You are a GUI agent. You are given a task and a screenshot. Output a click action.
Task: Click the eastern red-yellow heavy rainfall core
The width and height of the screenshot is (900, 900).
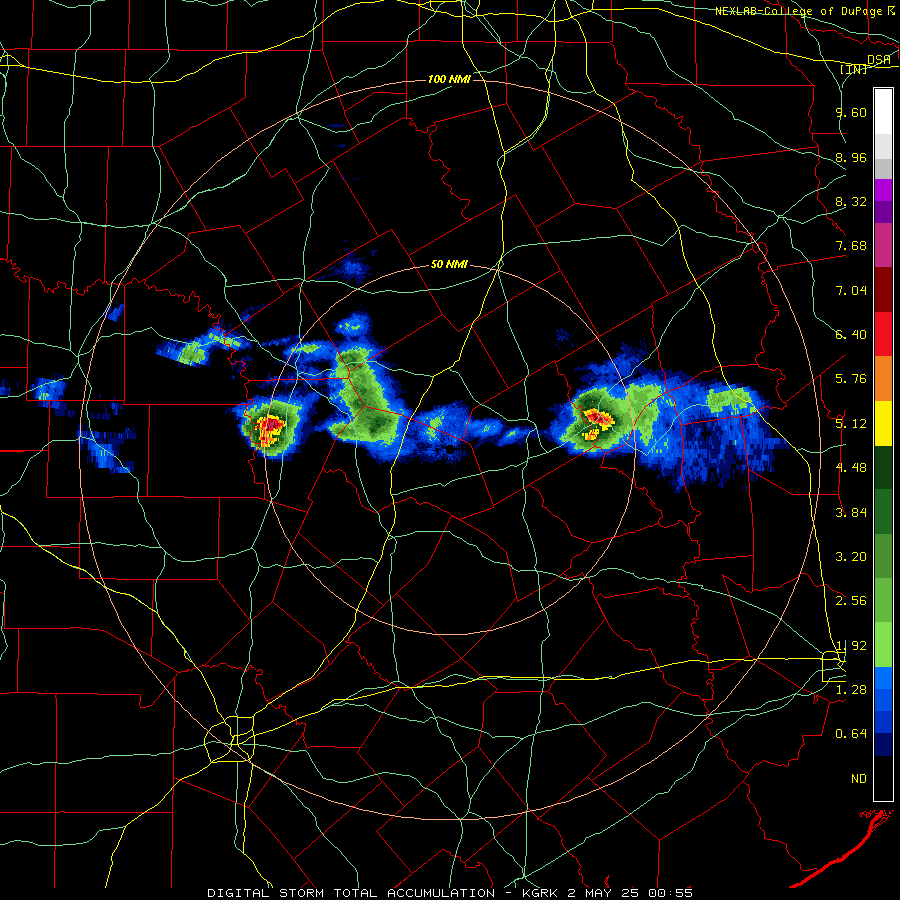(597, 422)
